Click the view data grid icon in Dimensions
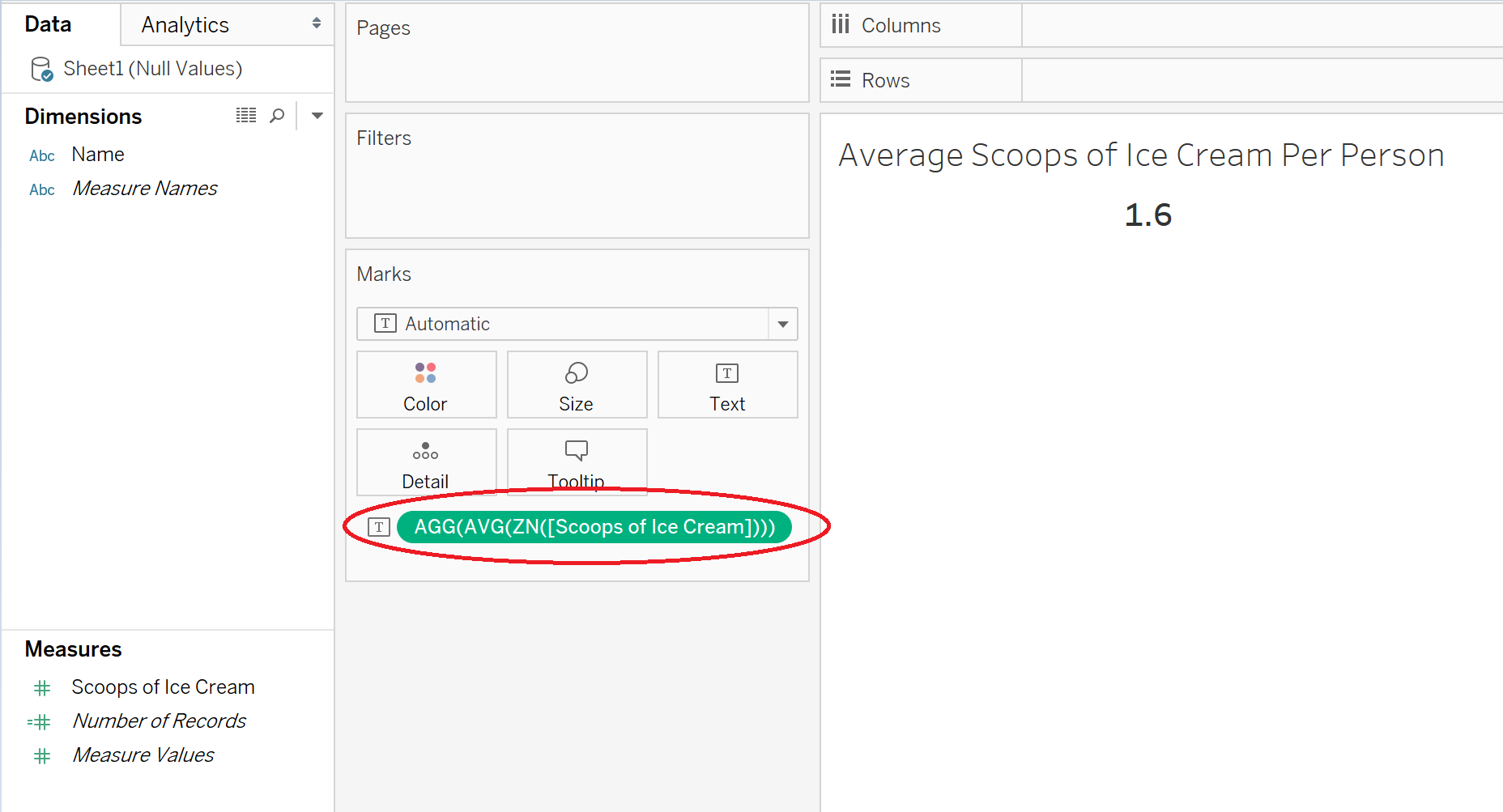The image size is (1503, 812). (246, 116)
